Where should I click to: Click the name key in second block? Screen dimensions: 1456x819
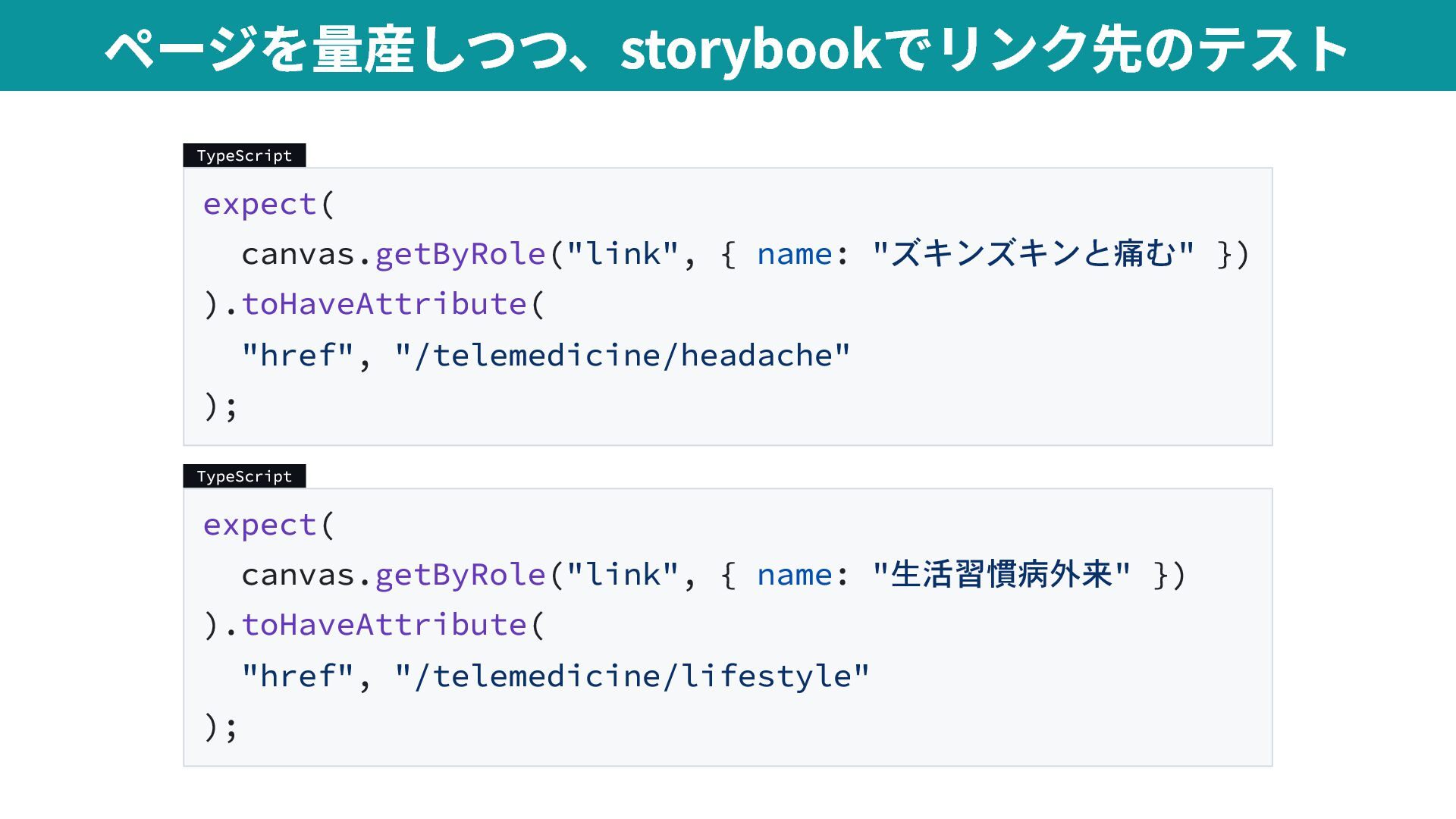pos(794,575)
